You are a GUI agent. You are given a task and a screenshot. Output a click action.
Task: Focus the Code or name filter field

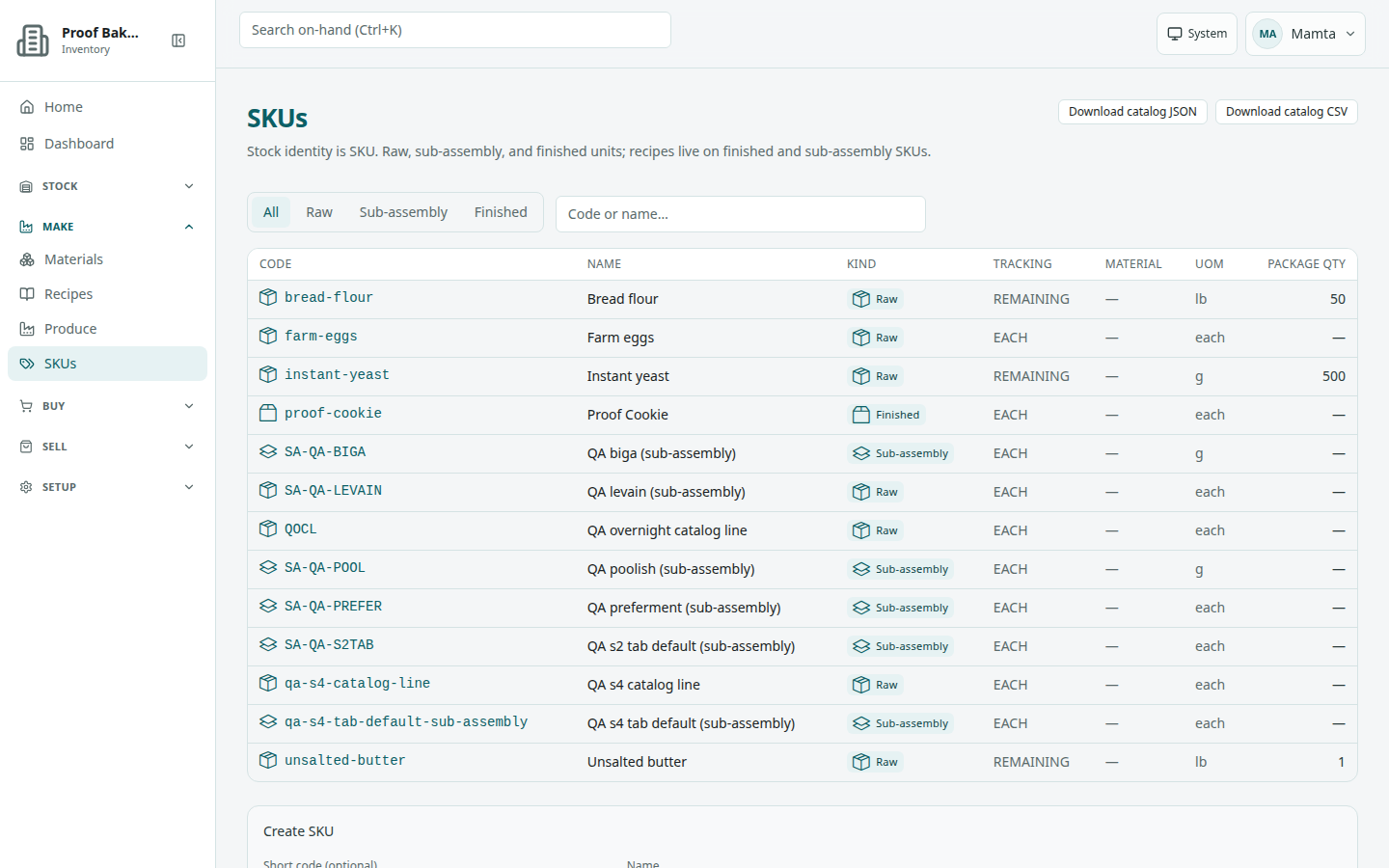[741, 214]
